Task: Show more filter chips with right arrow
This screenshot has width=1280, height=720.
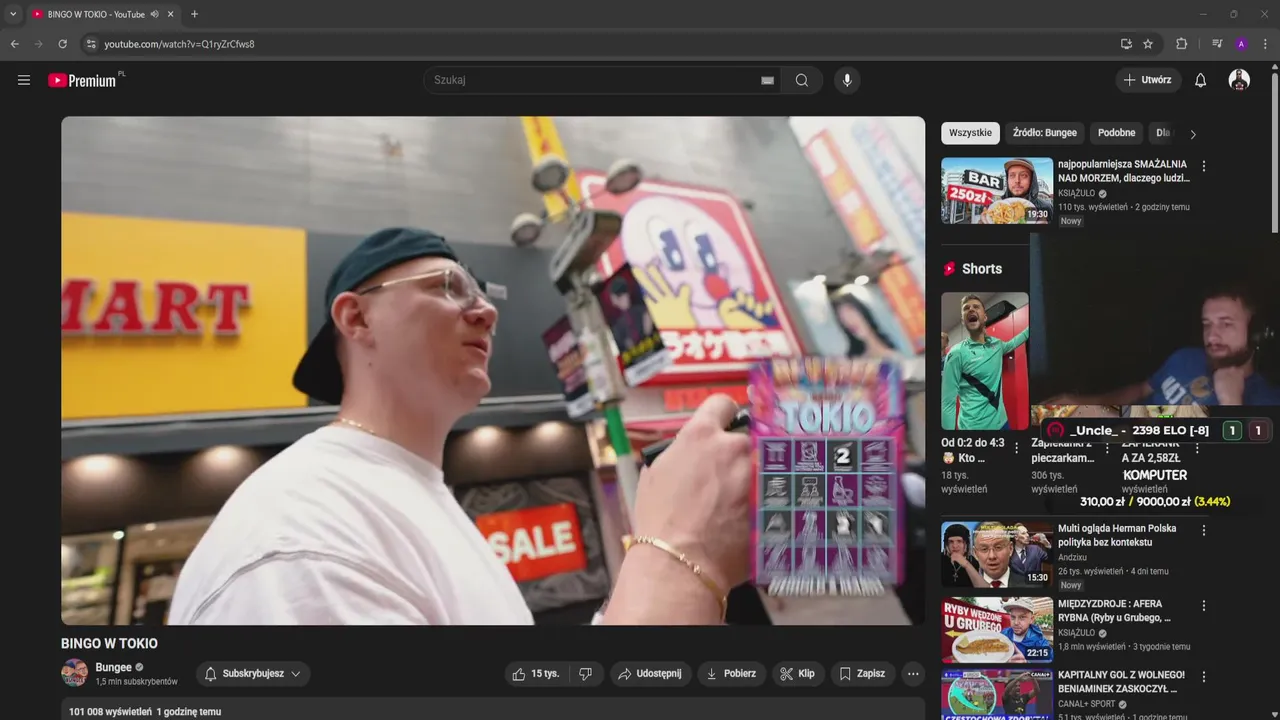Action: pyautogui.click(x=1192, y=134)
